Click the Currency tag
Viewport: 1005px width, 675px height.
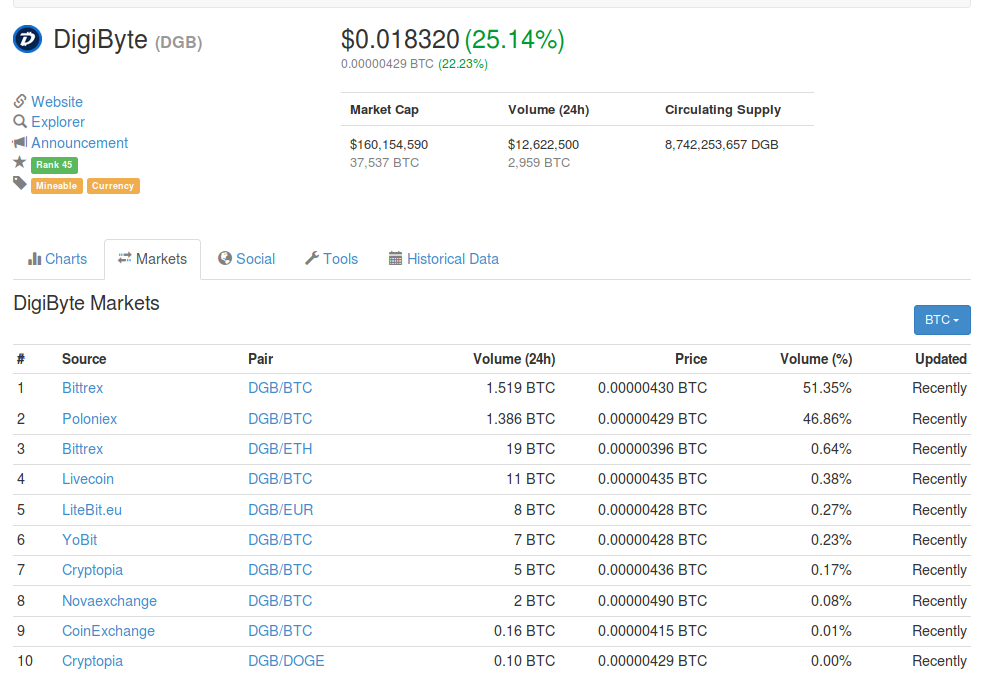(x=113, y=186)
